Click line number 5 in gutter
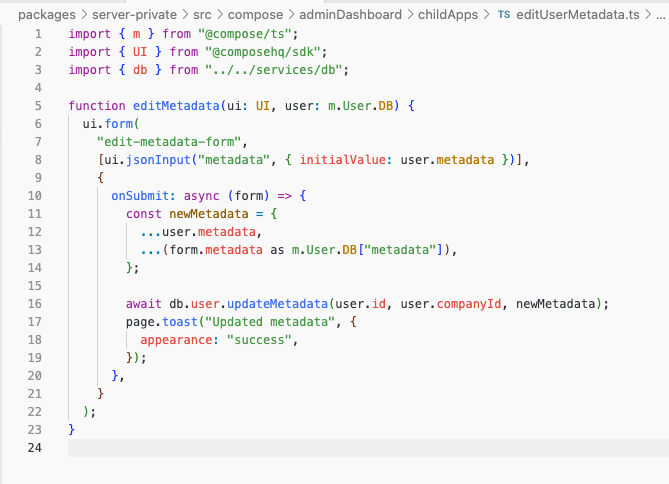Viewport: 669px width, 484px height. tap(38, 105)
